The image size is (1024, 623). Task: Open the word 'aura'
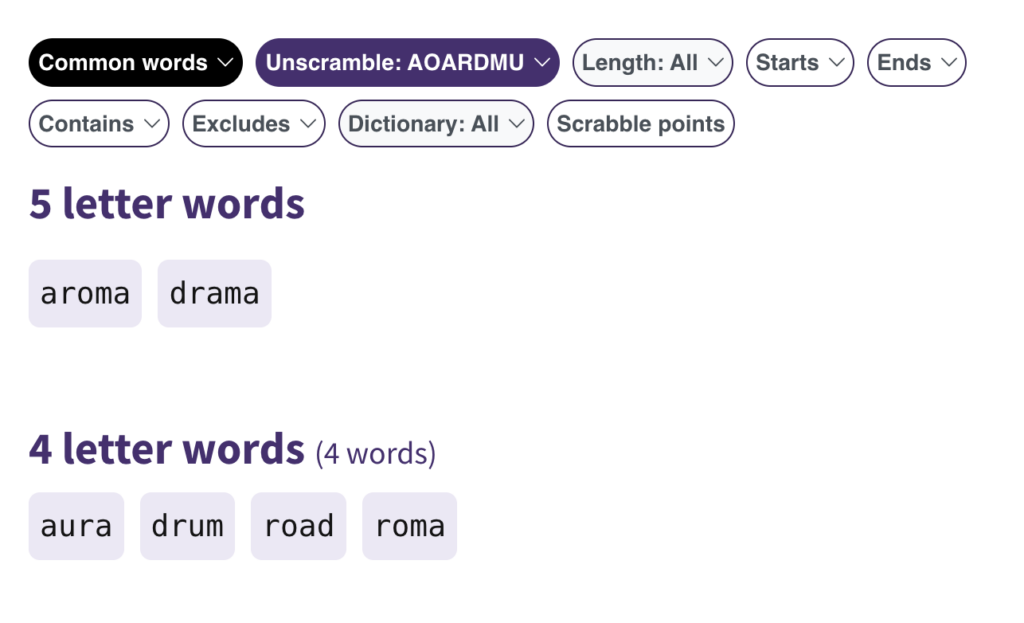[76, 526]
